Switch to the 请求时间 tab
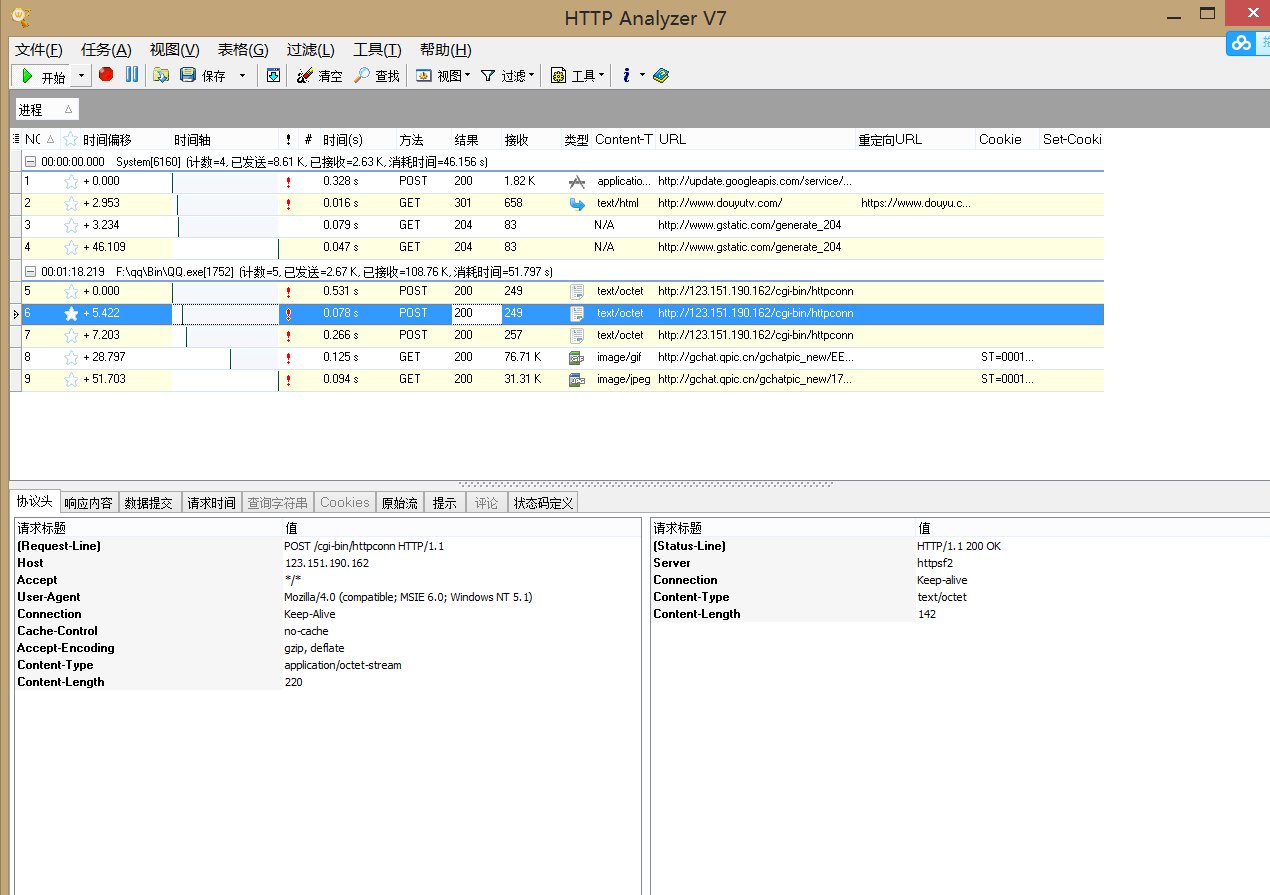The image size is (1270, 895). point(212,503)
